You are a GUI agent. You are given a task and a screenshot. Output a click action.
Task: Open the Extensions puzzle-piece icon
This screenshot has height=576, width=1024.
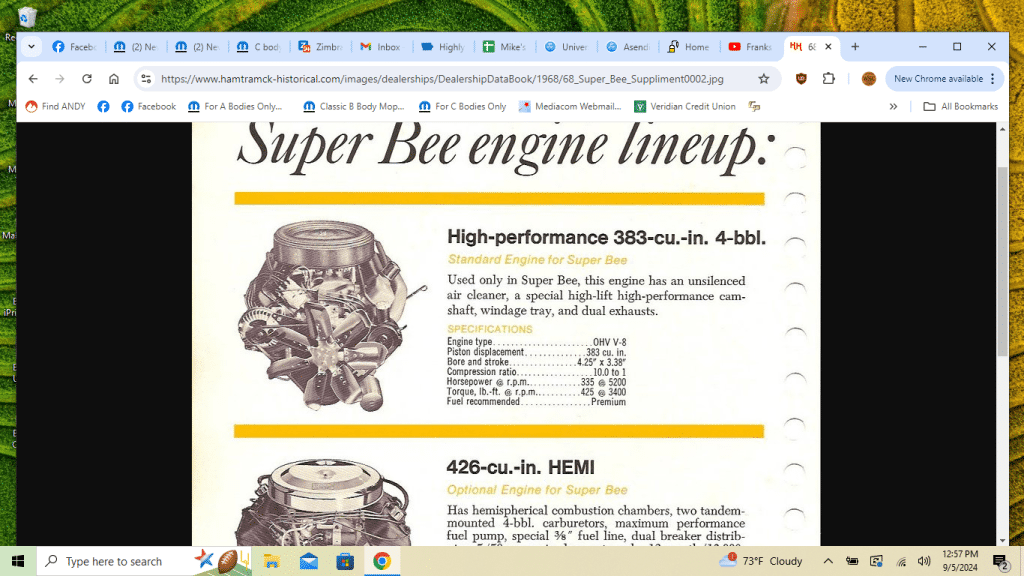pos(828,79)
